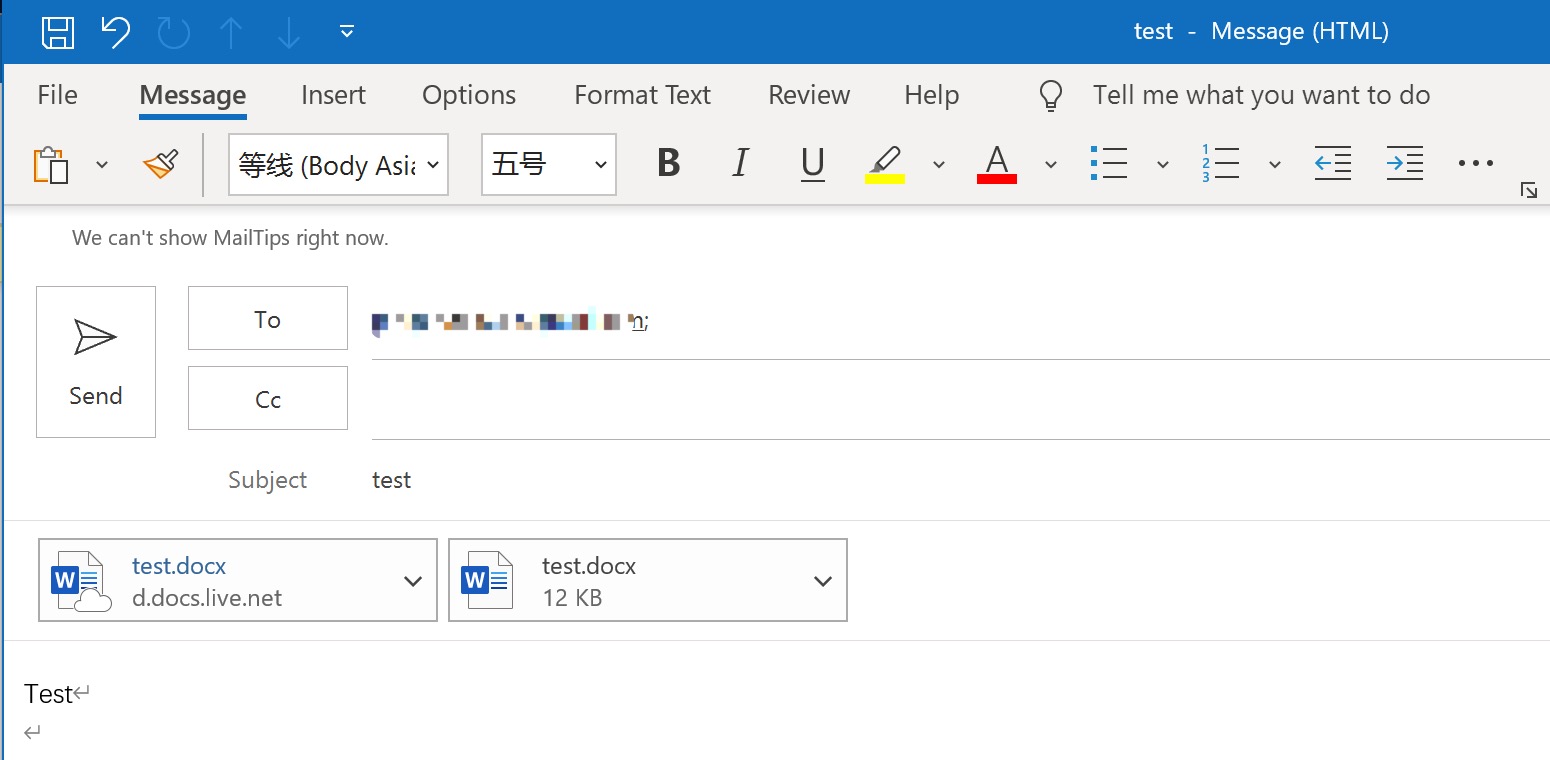Expand numbering library dropdown arrow
The image size is (1550, 760).
coord(1274,164)
